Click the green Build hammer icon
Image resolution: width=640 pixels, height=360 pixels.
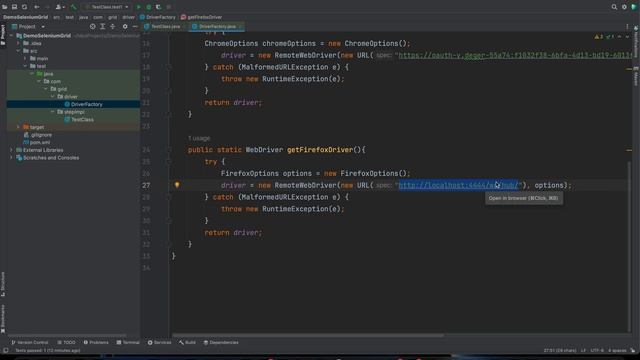(x=73, y=7)
